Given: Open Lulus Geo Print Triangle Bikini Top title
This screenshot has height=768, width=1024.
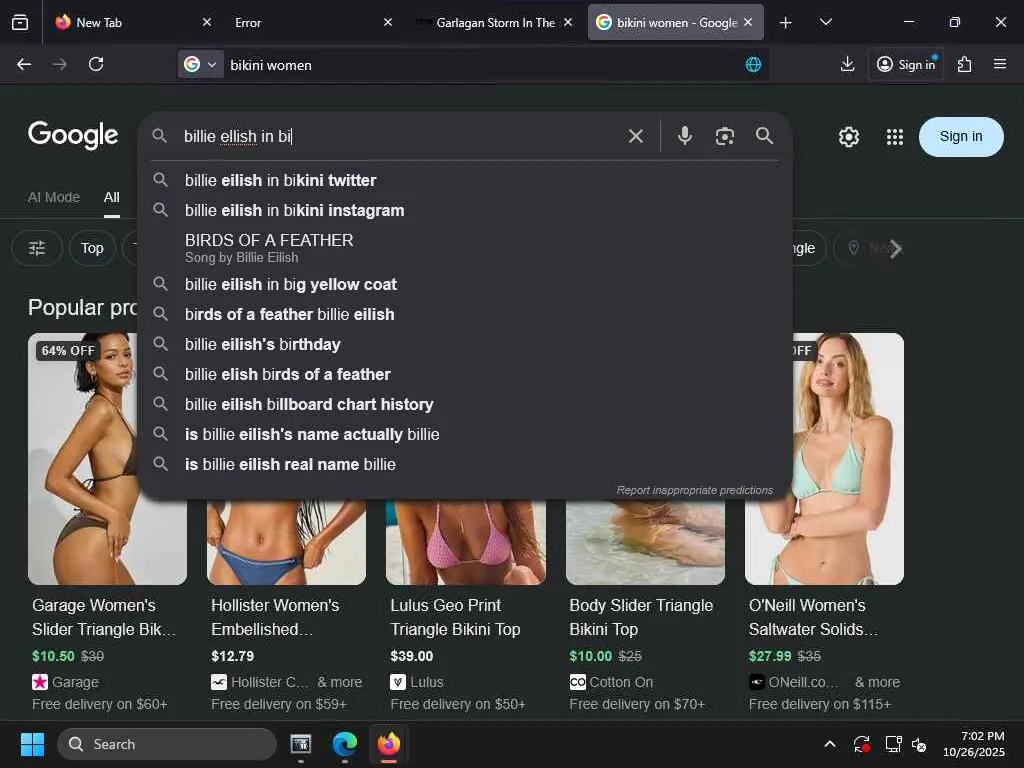Looking at the screenshot, I should [x=455, y=617].
